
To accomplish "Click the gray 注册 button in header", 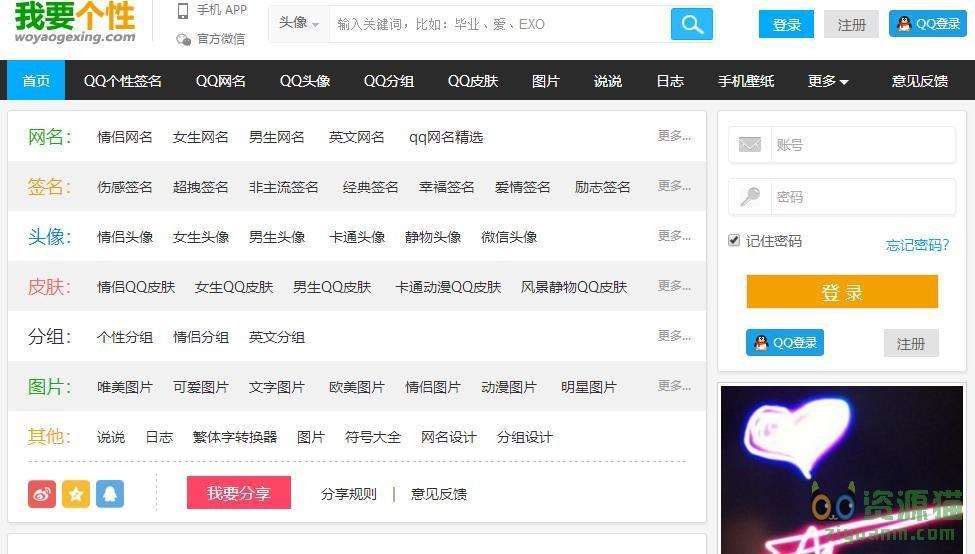I will (x=851, y=24).
